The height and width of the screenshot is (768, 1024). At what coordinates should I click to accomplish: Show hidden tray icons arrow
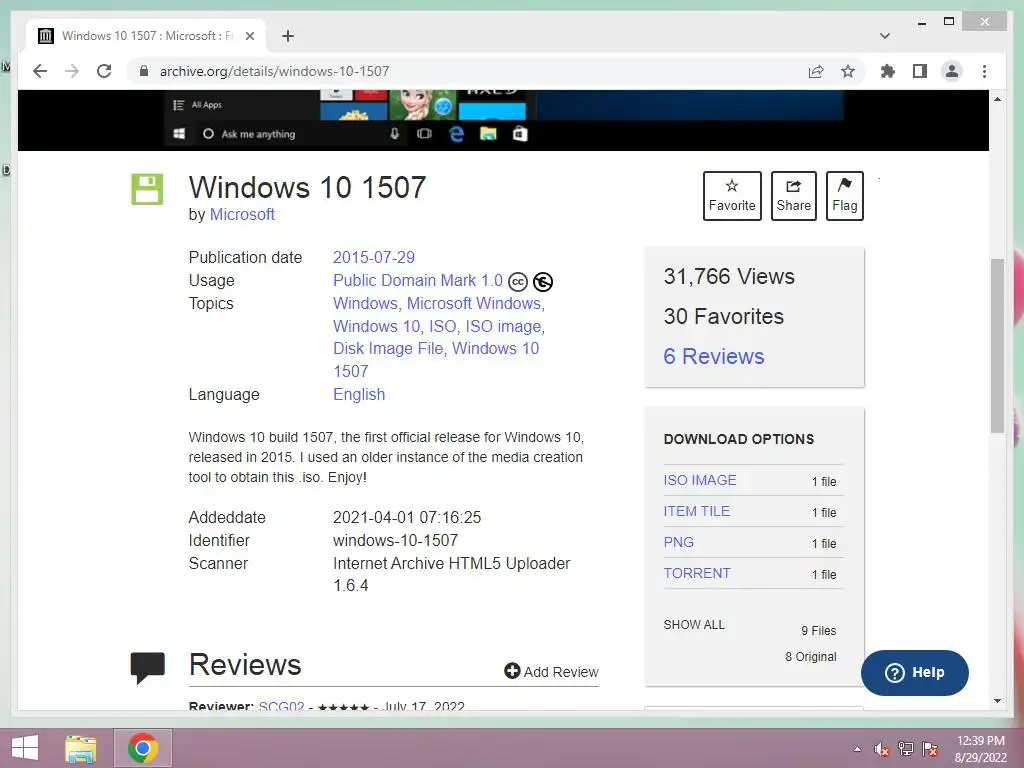pos(857,749)
